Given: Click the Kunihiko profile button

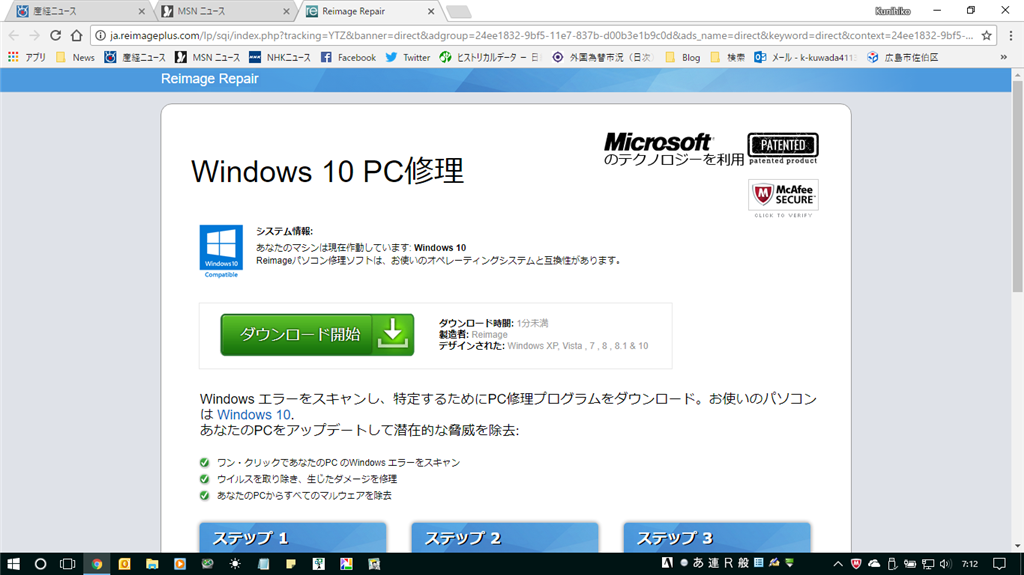Looking at the screenshot, I should tap(892, 11).
